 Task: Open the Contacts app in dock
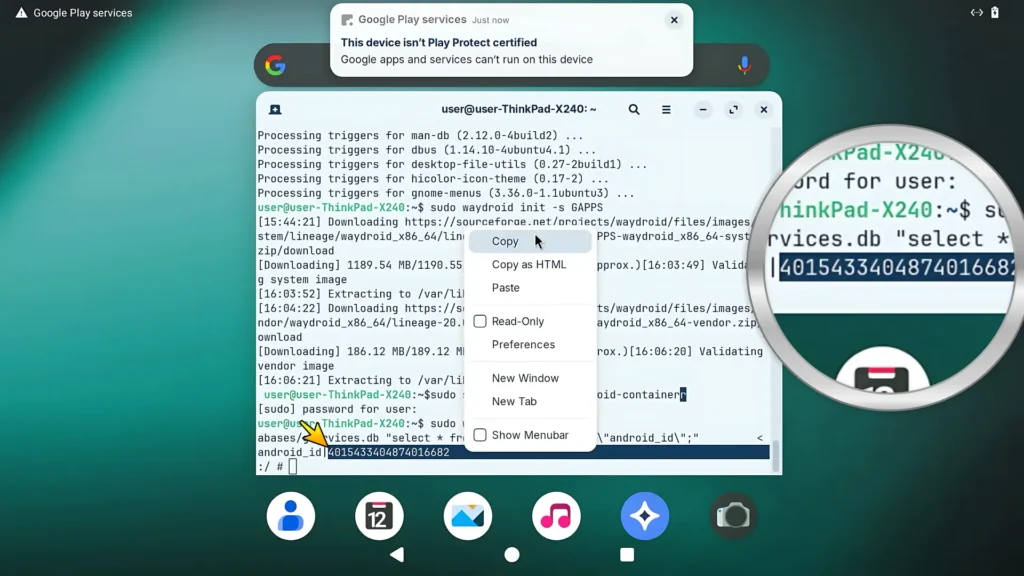(x=291, y=516)
